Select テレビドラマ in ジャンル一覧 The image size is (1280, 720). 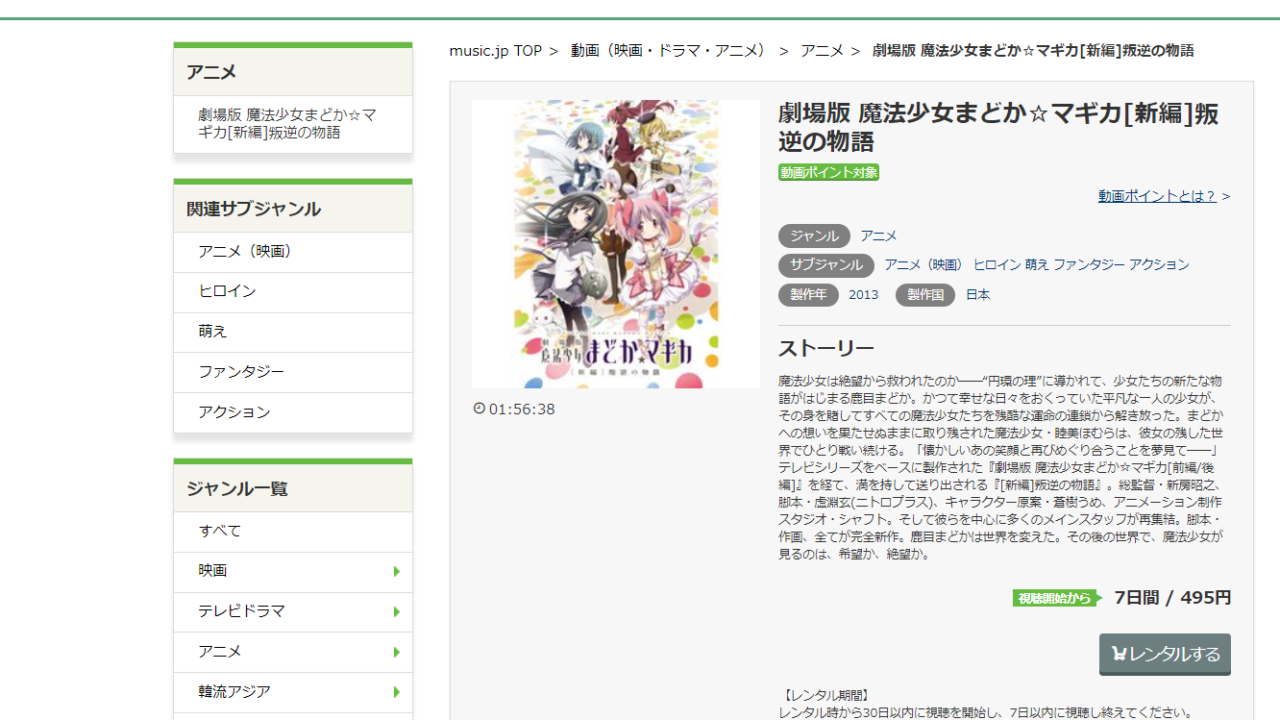click(x=293, y=611)
